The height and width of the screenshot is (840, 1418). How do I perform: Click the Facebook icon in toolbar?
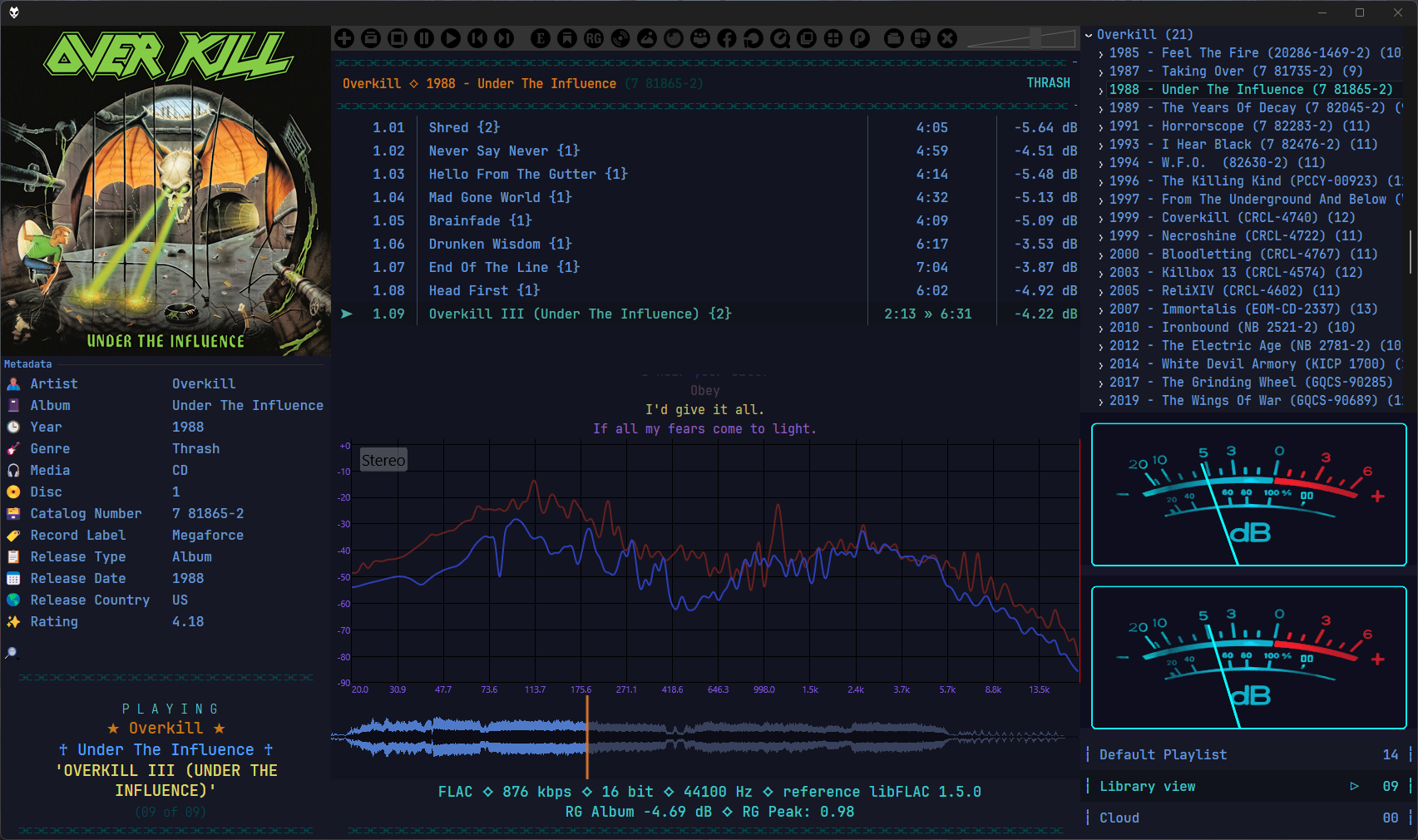coord(727,38)
